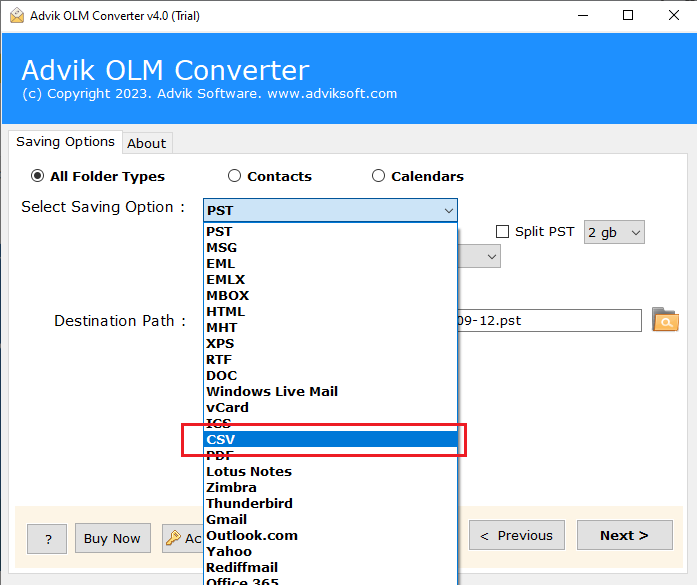Open the About tab
This screenshot has height=585, width=697.
click(147, 144)
